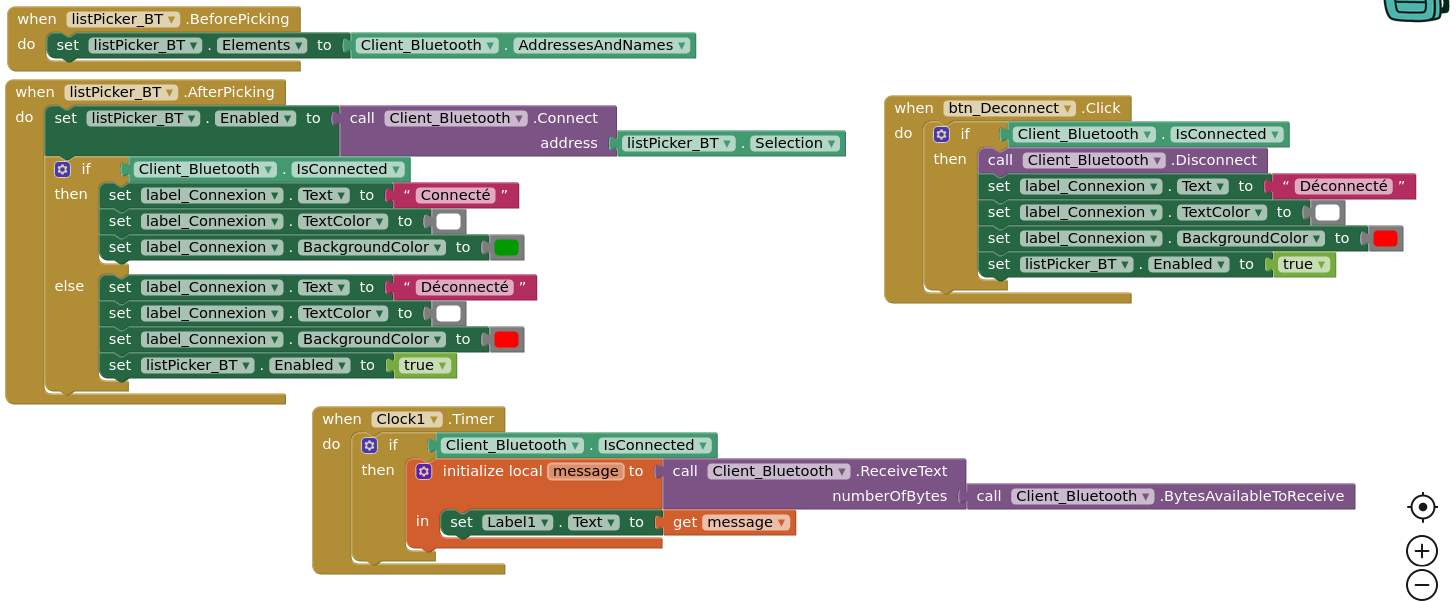Image resolution: width=1456 pixels, height=602 pixels.
Task: Click the crosshair icon to recenter the workspace
Action: coord(1422,508)
